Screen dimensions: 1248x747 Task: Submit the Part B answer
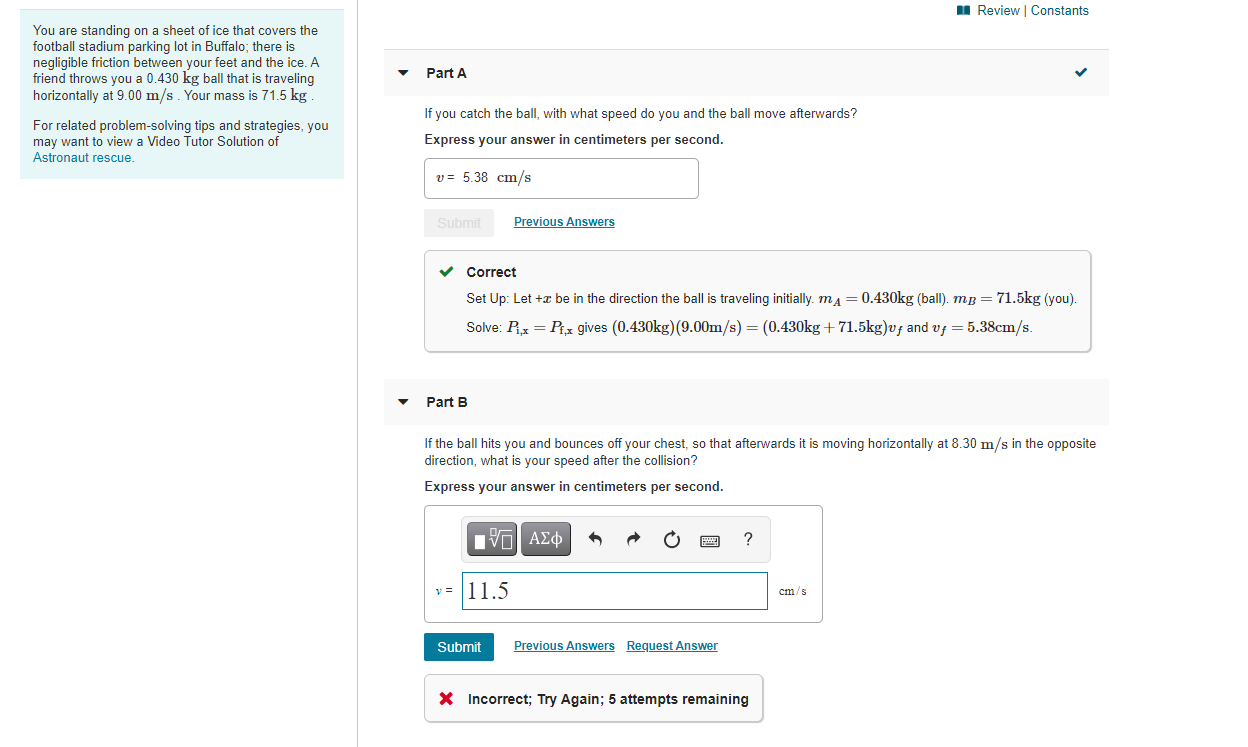coord(458,646)
